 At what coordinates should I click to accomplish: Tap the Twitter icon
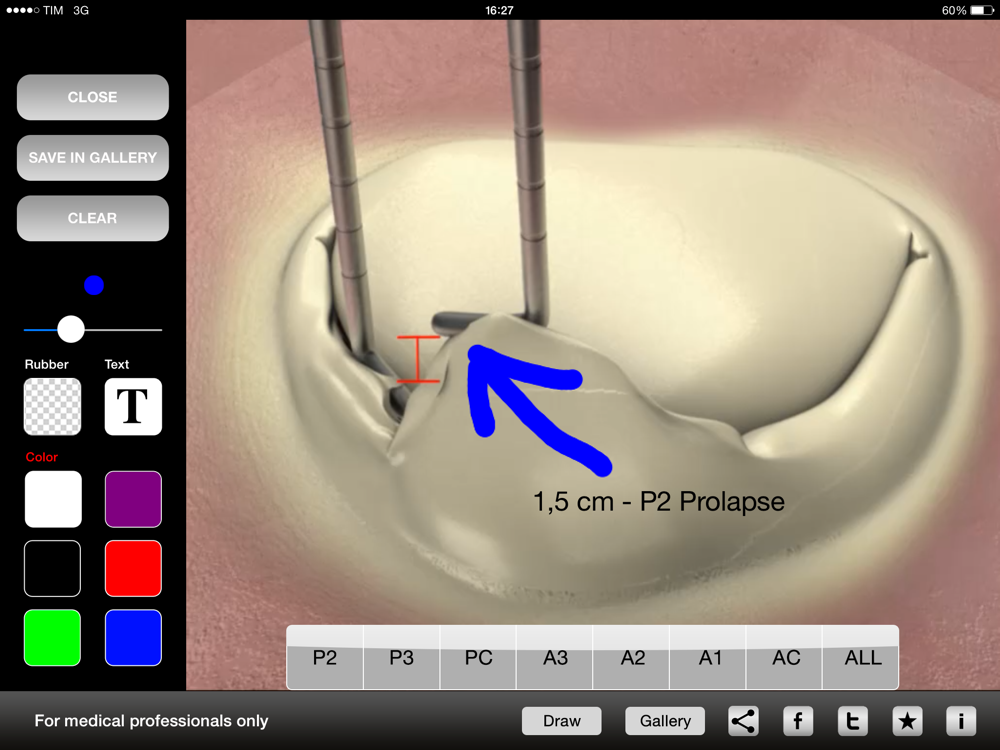tap(852, 721)
